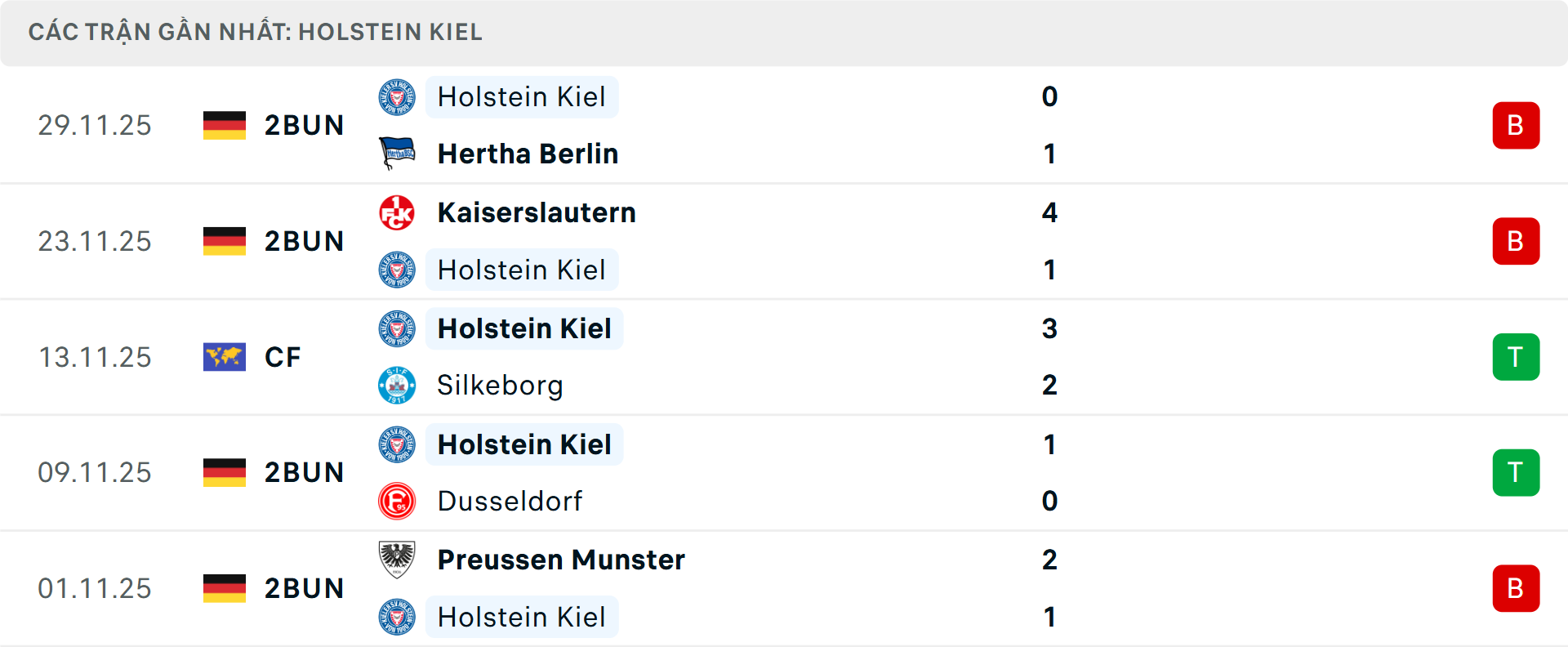Click the green T result indicator for Dusseldorf match
Image resolution: width=1568 pixels, height=647 pixels.
coord(1516,472)
